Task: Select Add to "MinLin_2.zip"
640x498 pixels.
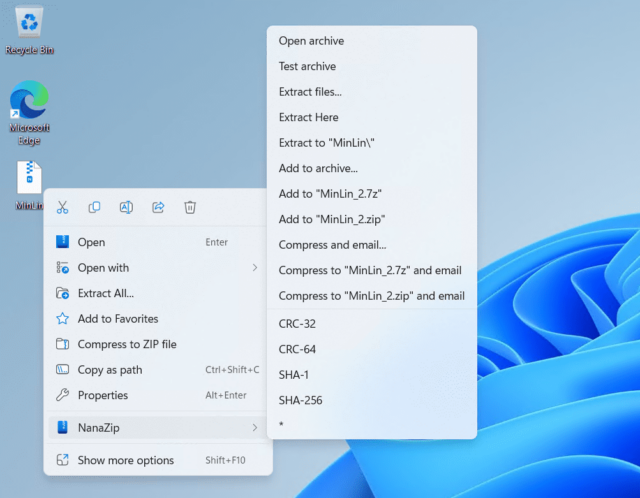Action: [x=372, y=219]
